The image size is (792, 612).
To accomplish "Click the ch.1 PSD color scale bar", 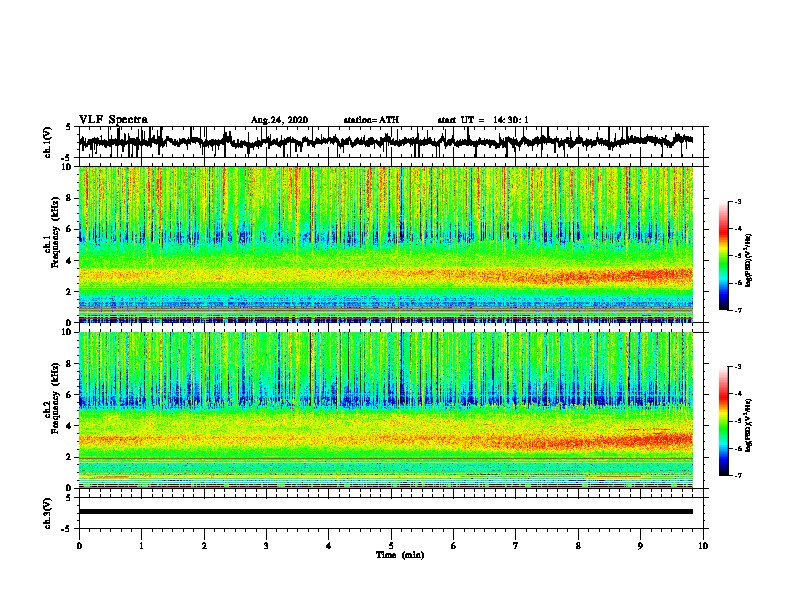I will [x=723, y=256].
